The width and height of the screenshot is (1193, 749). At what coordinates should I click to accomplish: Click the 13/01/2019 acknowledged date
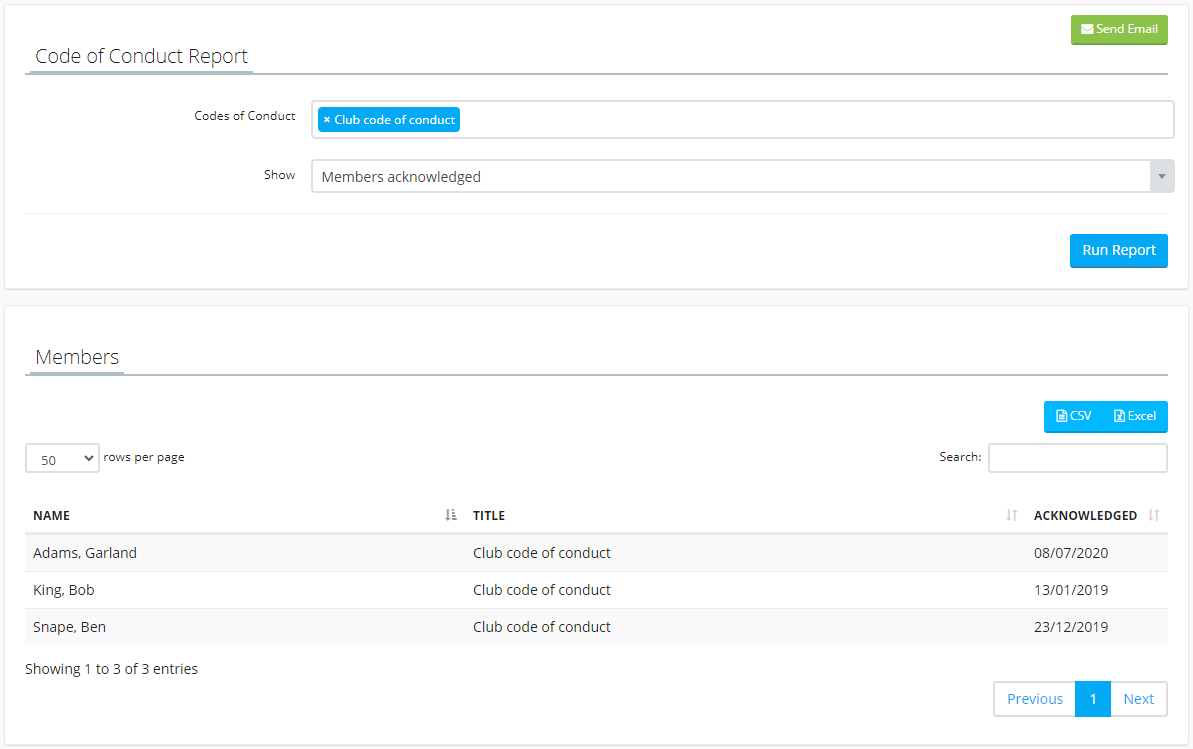(1071, 590)
